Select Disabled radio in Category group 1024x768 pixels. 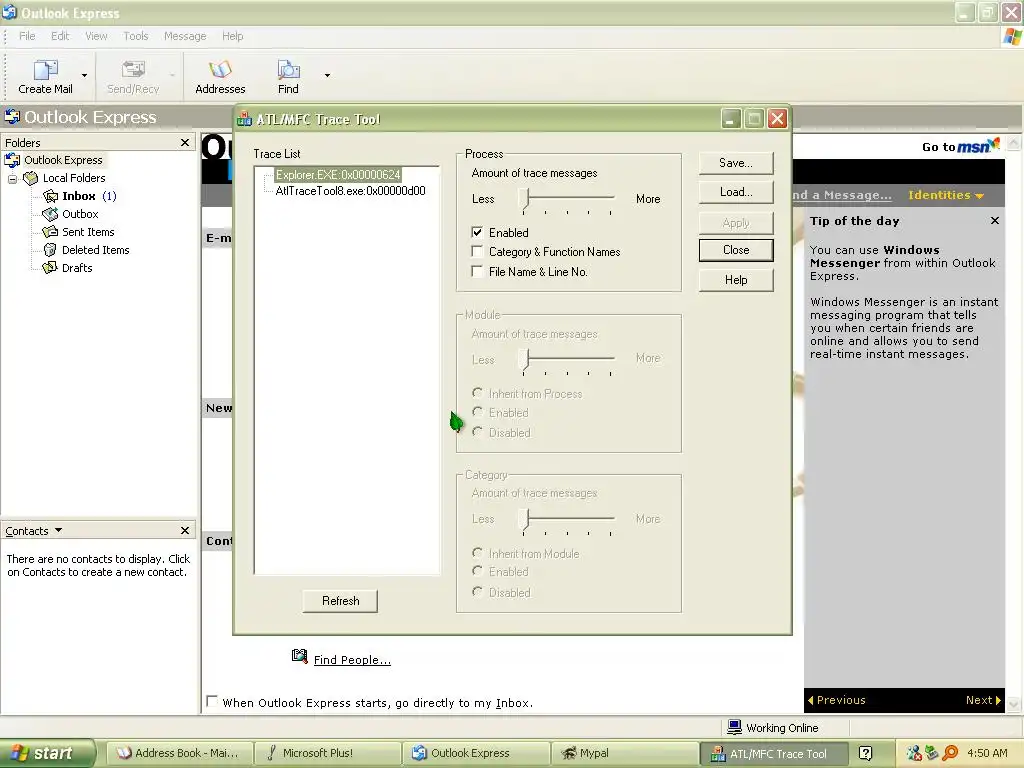click(x=477, y=592)
